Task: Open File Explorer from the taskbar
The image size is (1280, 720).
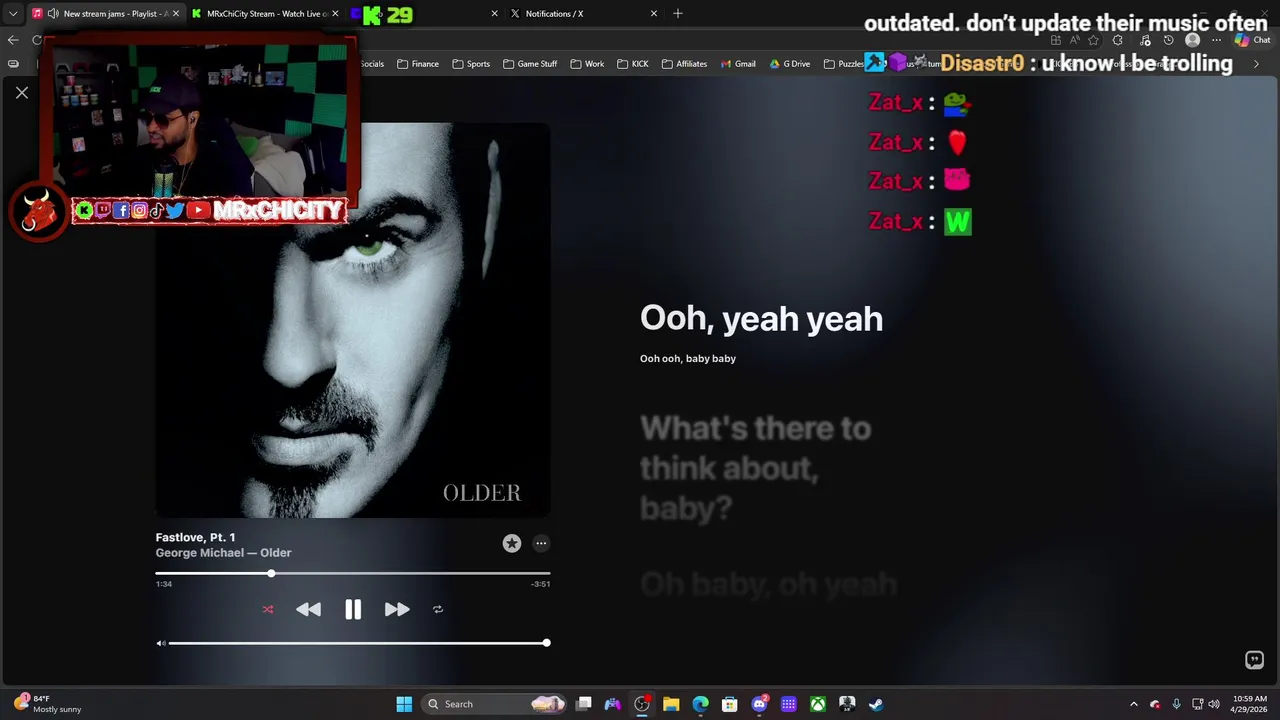Action: (671, 704)
